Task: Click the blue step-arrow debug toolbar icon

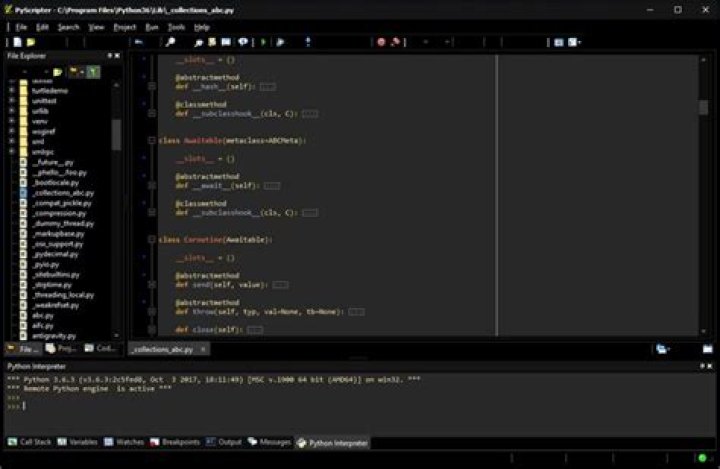Action: click(308, 42)
